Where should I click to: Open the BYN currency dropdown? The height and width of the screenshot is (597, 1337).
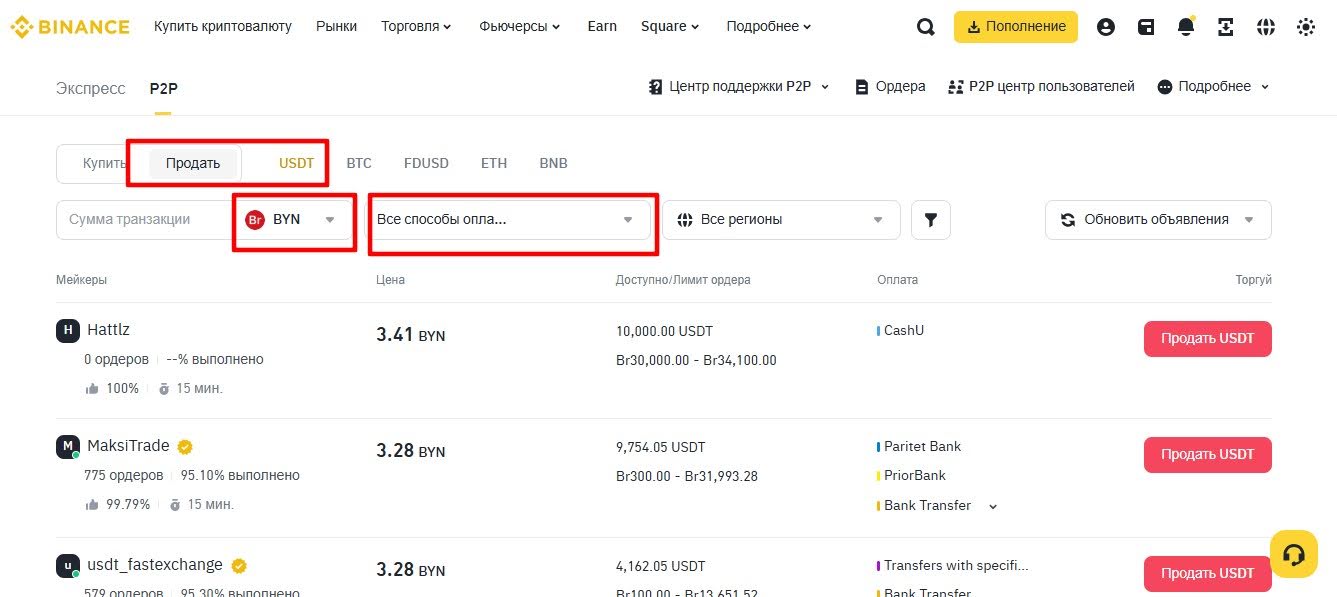tap(294, 221)
